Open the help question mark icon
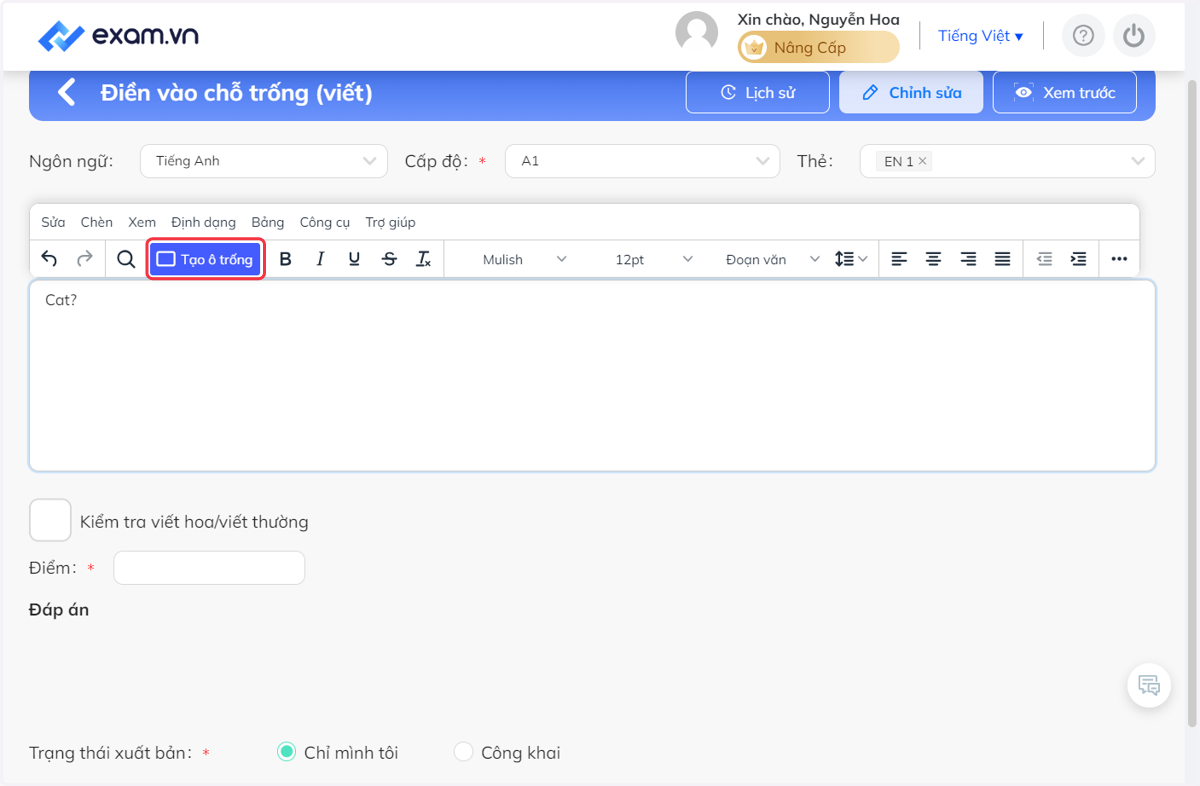1200x786 pixels. coord(1083,36)
